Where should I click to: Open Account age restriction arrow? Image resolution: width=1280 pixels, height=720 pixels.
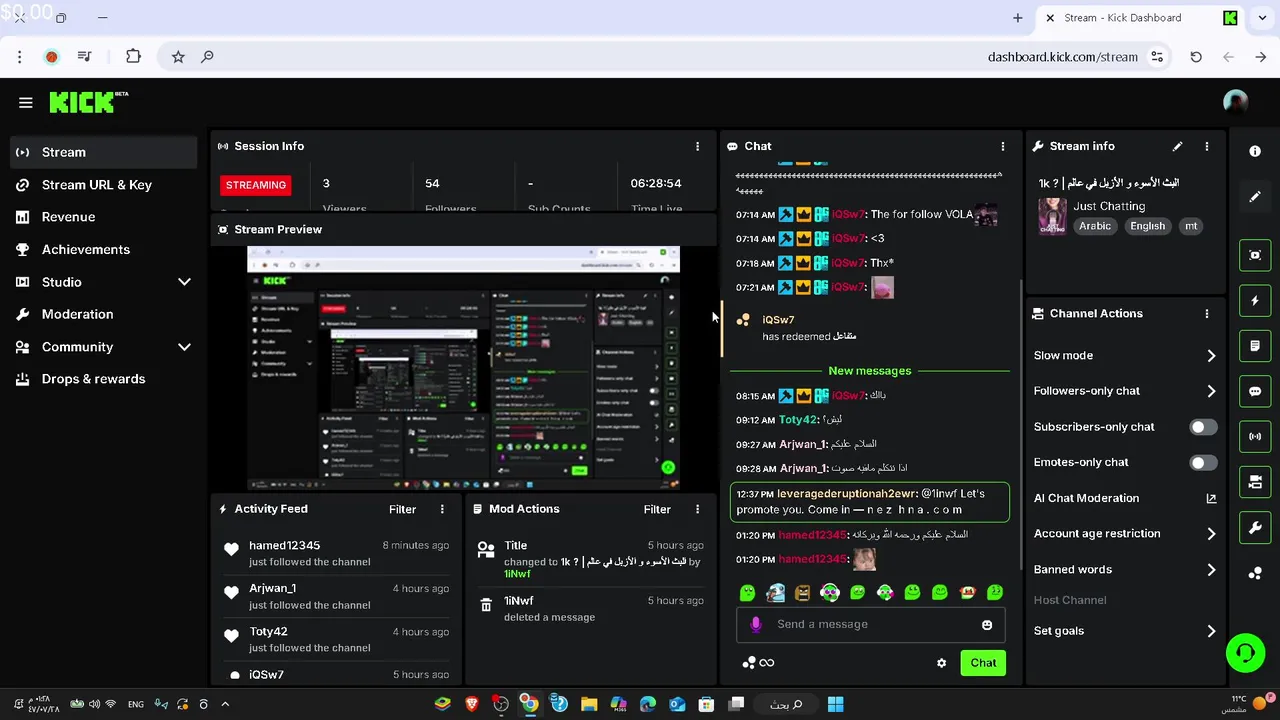(x=1211, y=534)
